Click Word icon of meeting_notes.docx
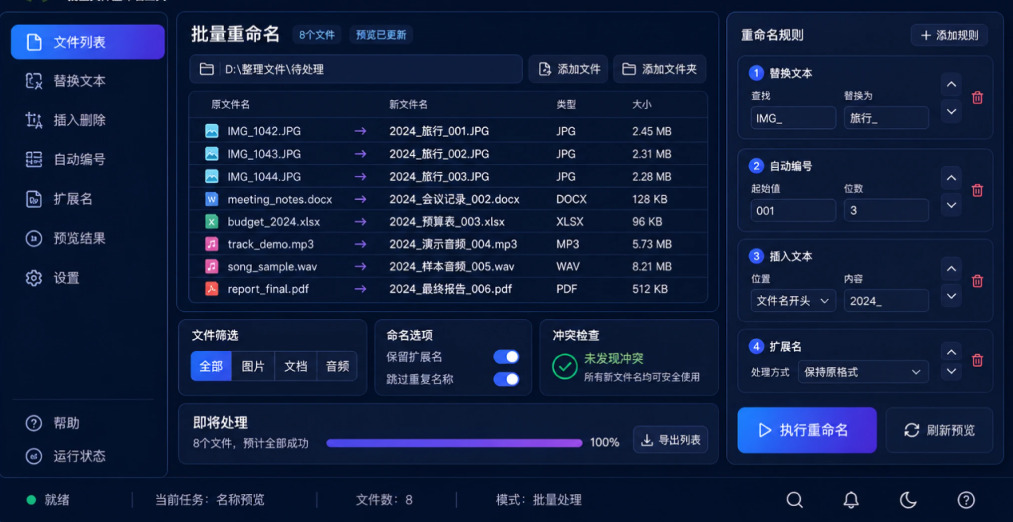The image size is (1013, 522). [x=211, y=199]
